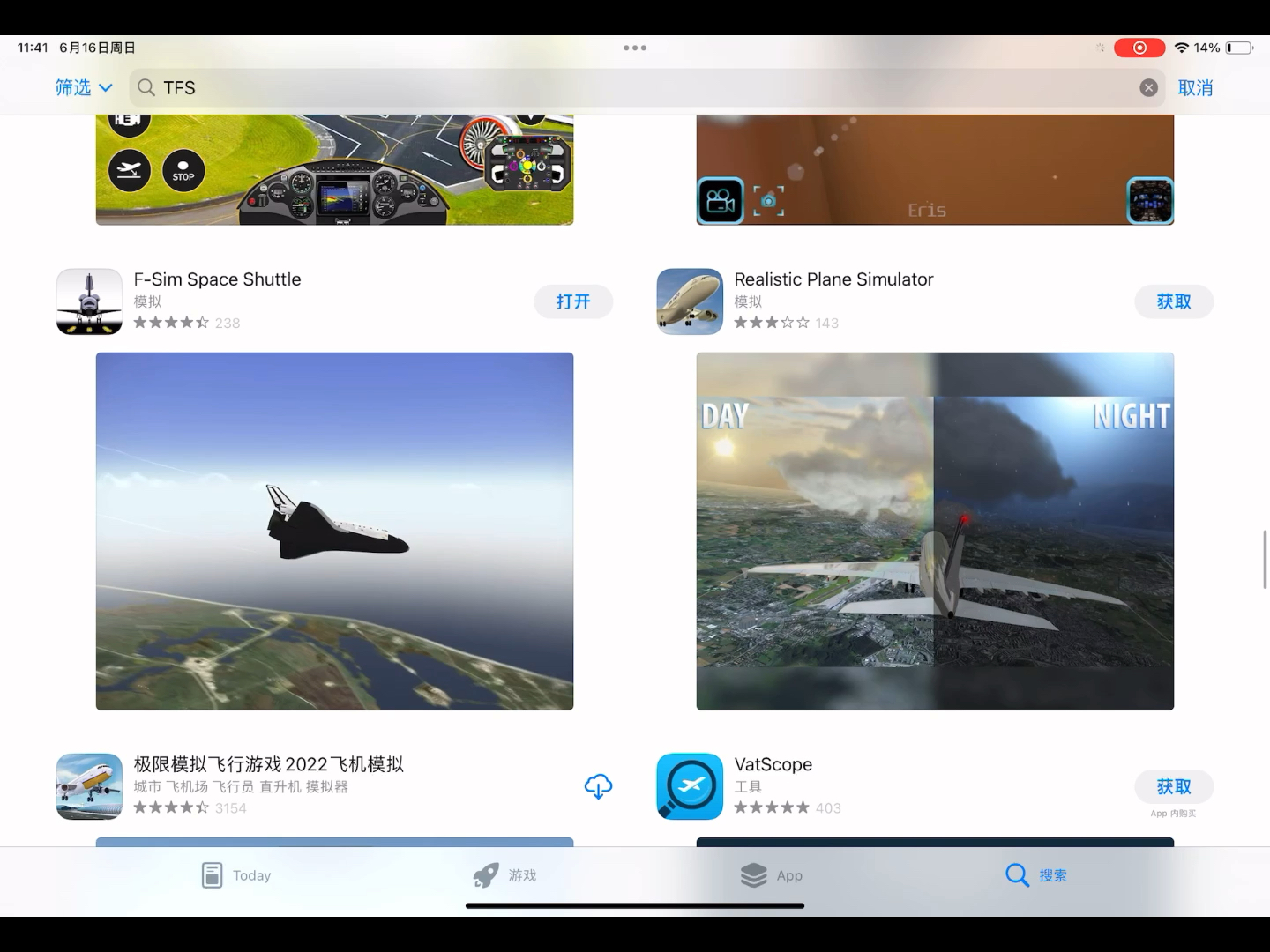Open VatScope title text
This screenshot has height=952, width=1270.
tap(773, 764)
